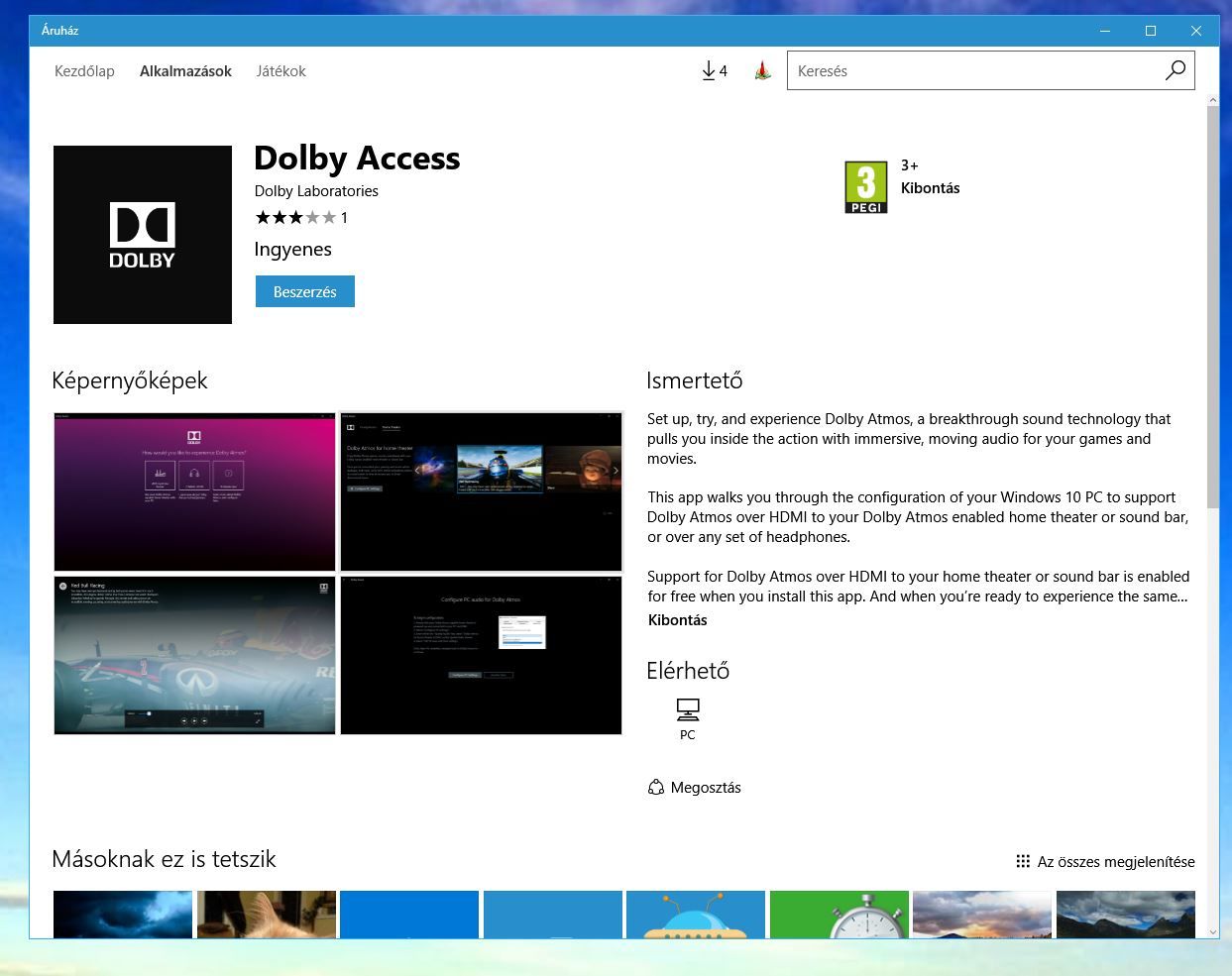The height and width of the screenshot is (976, 1232).
Task: Open the sunset clouds suggestion tile
Action: coord(982,914)
